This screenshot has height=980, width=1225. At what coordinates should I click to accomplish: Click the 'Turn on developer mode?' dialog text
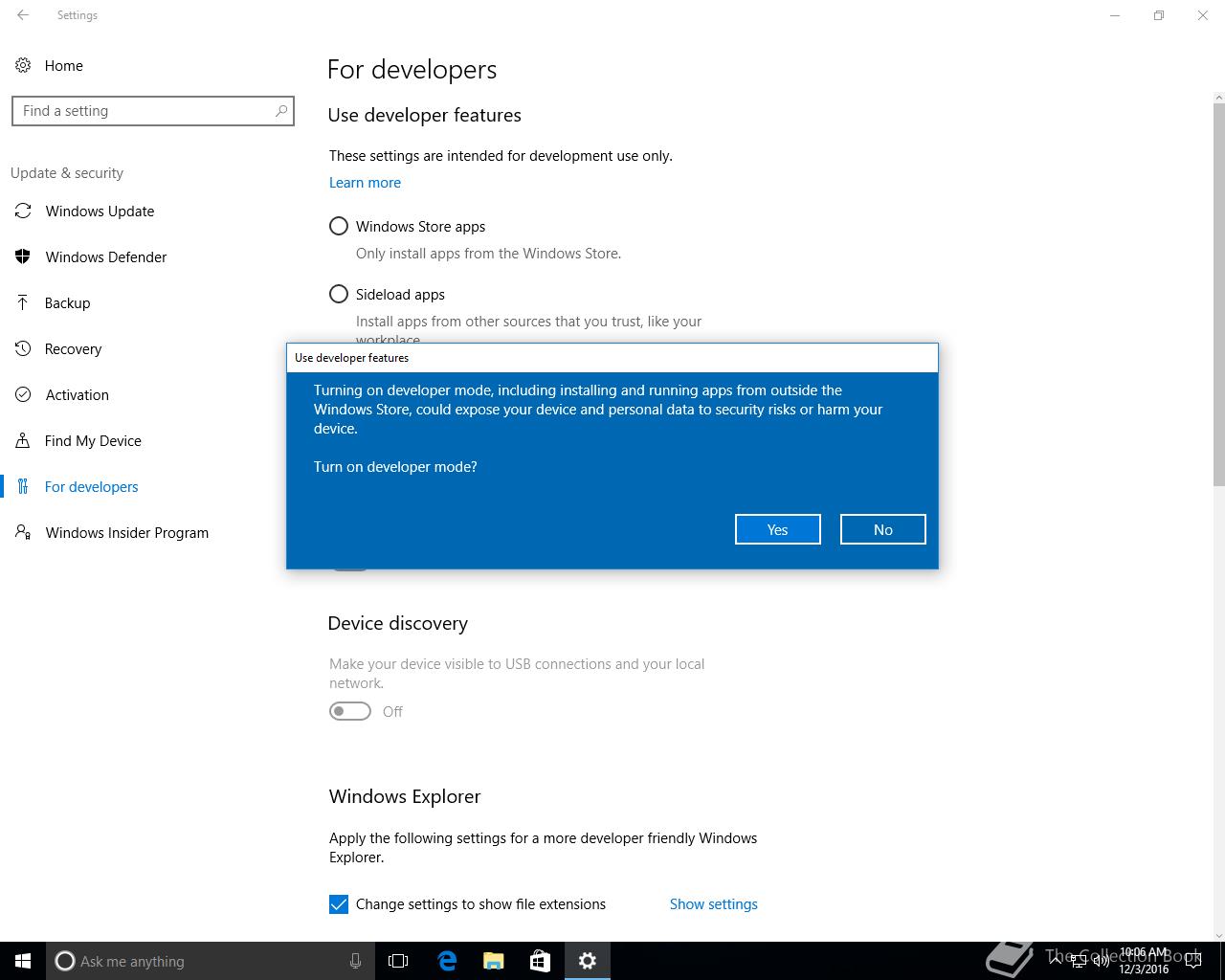pos(395,467)
